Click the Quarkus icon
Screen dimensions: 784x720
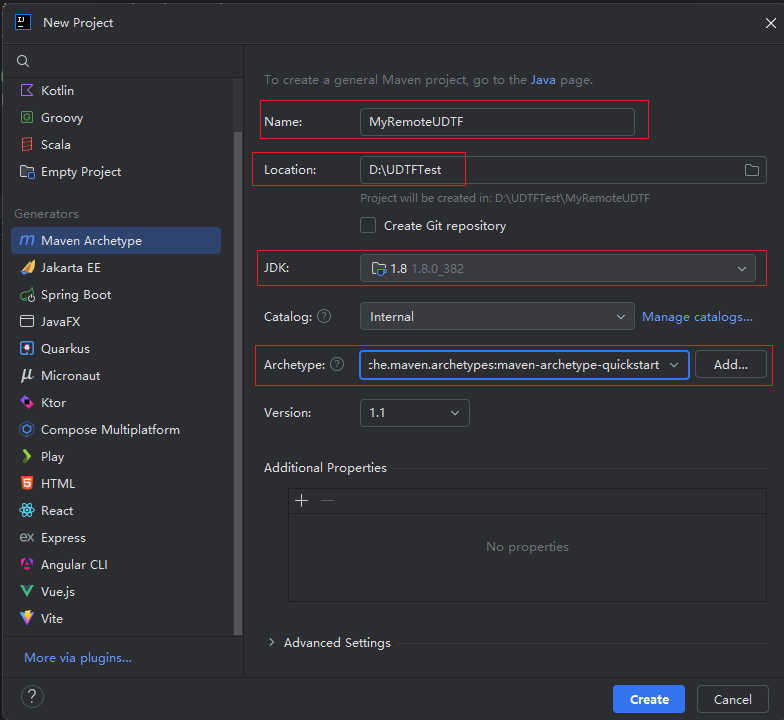point(27,348)
